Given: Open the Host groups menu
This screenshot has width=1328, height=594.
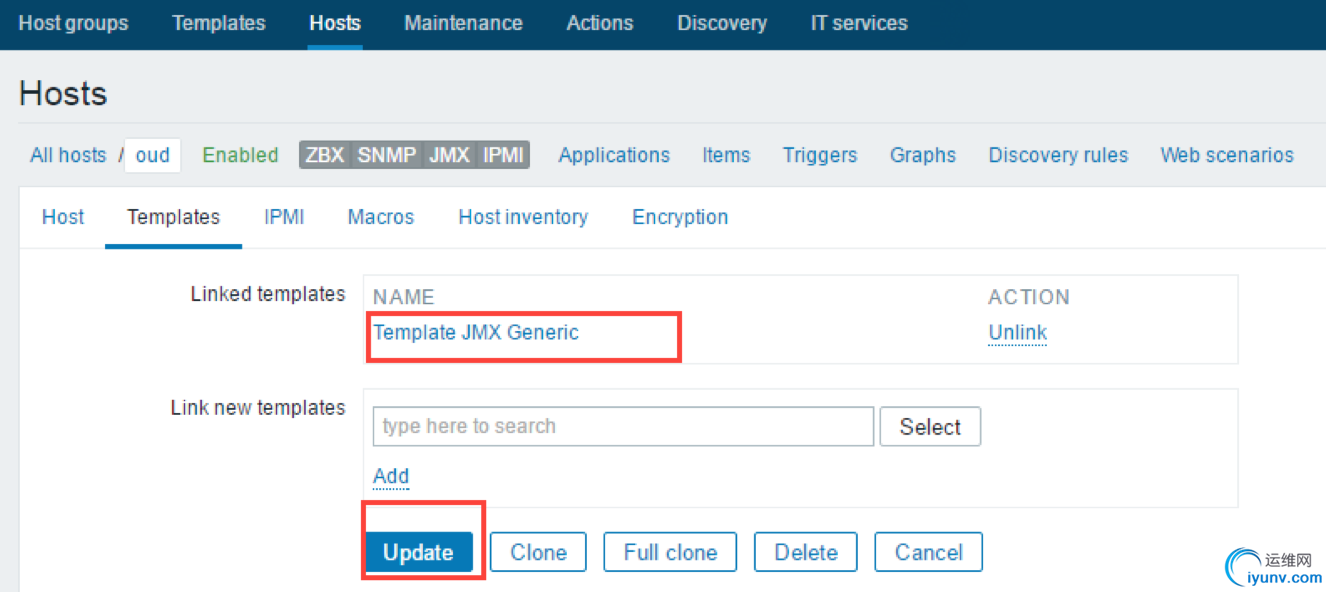Looking at the screenshot, I should point(73,23).
